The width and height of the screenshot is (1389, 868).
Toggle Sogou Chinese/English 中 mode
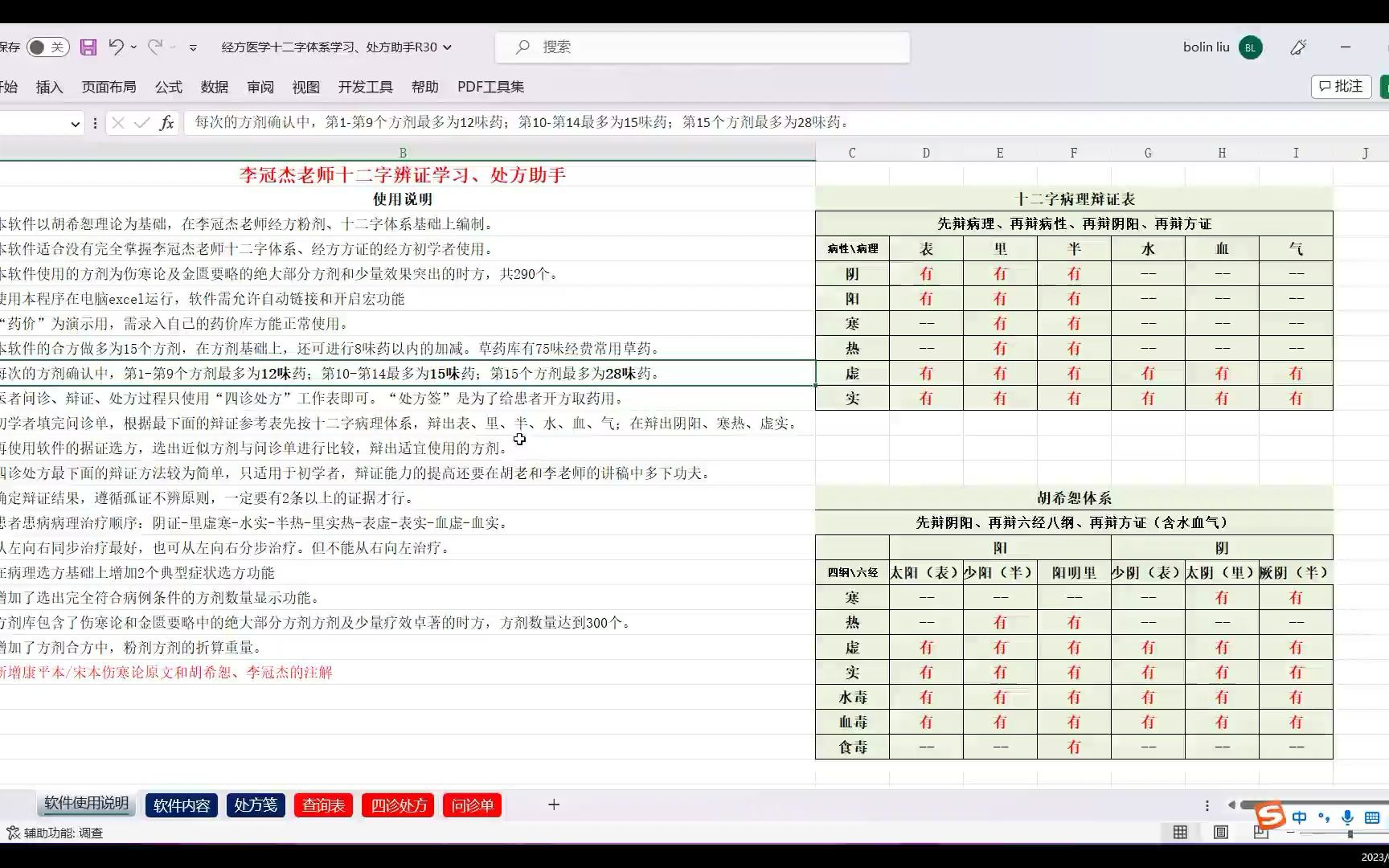point(1300,818)
